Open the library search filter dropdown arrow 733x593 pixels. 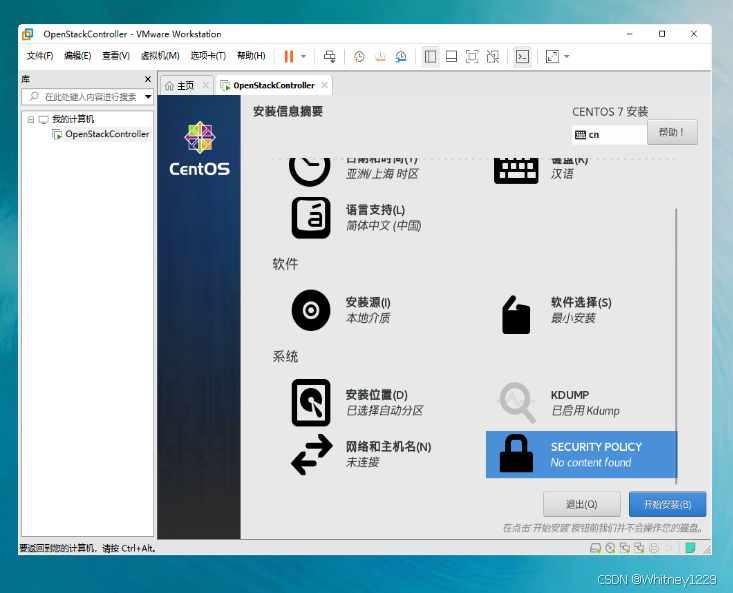[x=148, y=97]
